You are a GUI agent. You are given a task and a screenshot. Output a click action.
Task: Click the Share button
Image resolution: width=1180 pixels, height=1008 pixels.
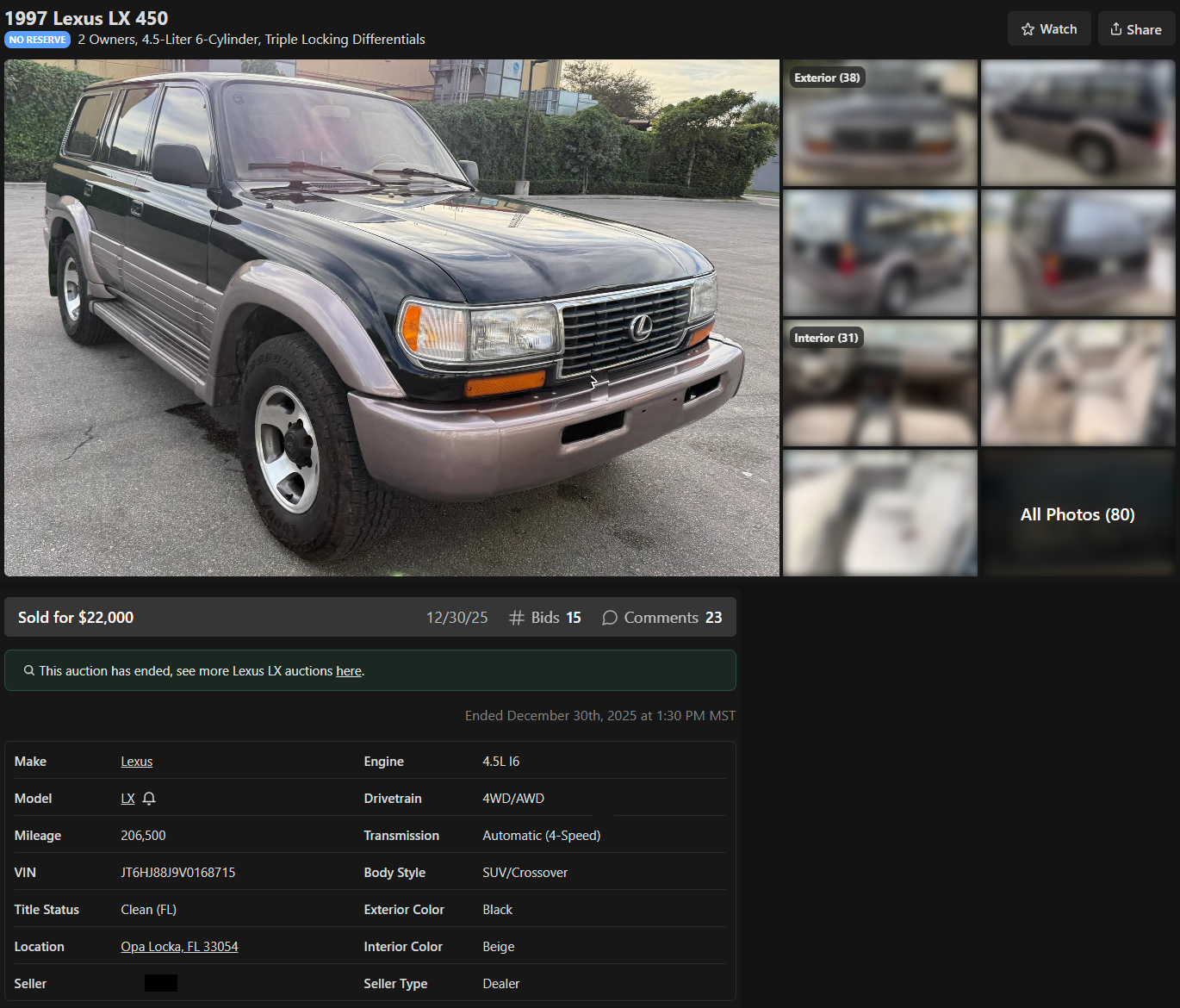(1136, 29)
